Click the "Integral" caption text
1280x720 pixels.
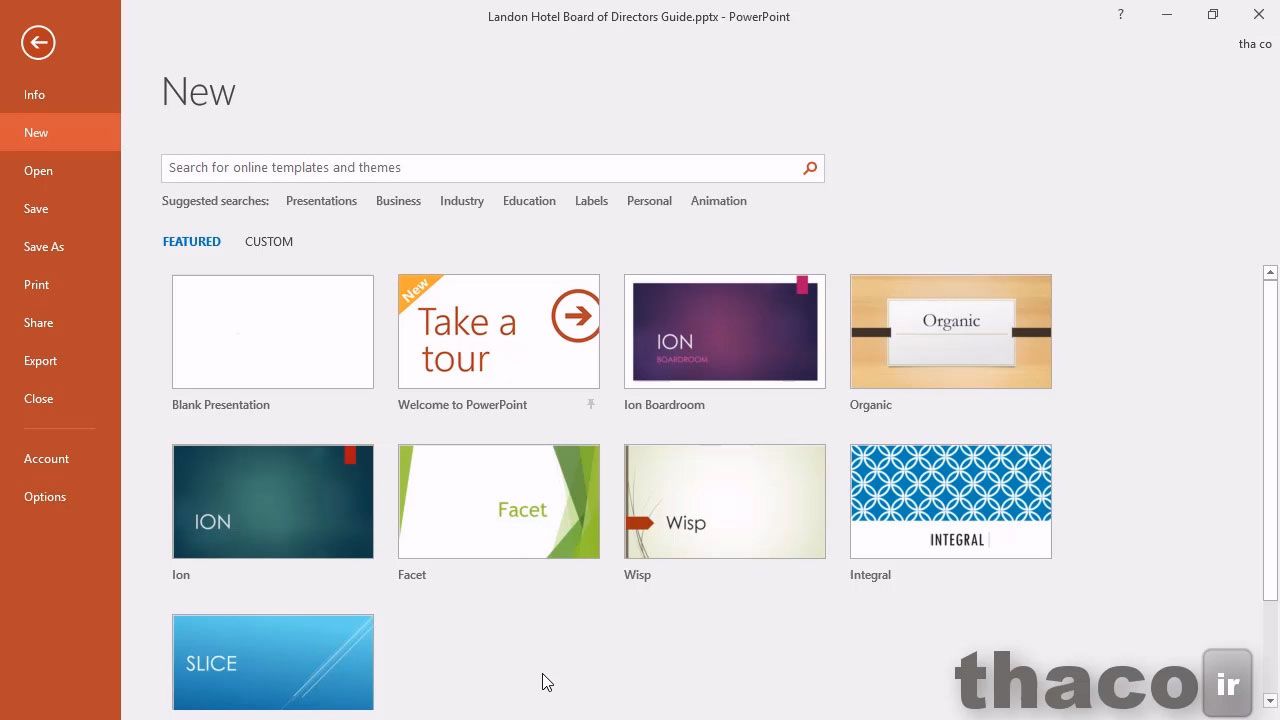[870, 575]
